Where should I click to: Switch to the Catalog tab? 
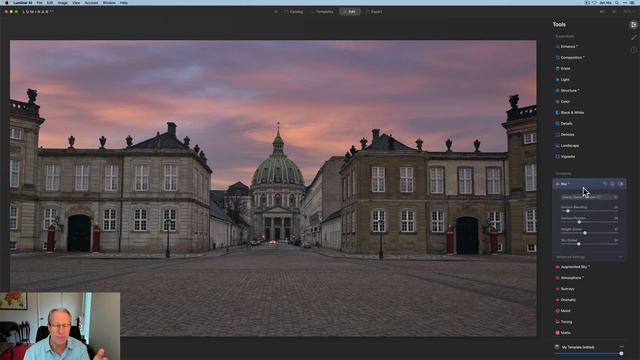click(x=293, y=12)
